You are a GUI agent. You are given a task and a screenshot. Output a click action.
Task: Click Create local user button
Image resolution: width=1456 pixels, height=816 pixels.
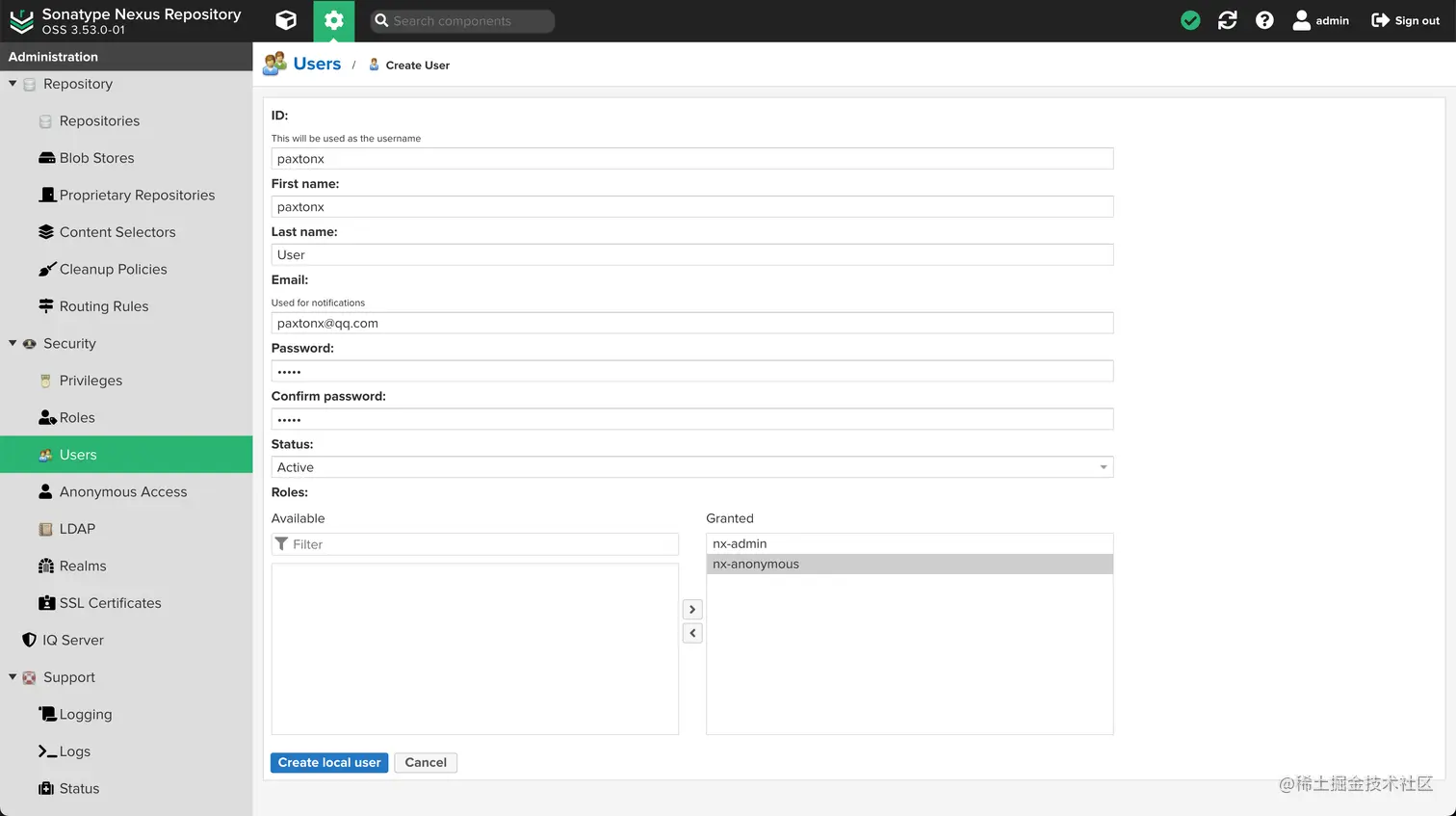point(329,762)
